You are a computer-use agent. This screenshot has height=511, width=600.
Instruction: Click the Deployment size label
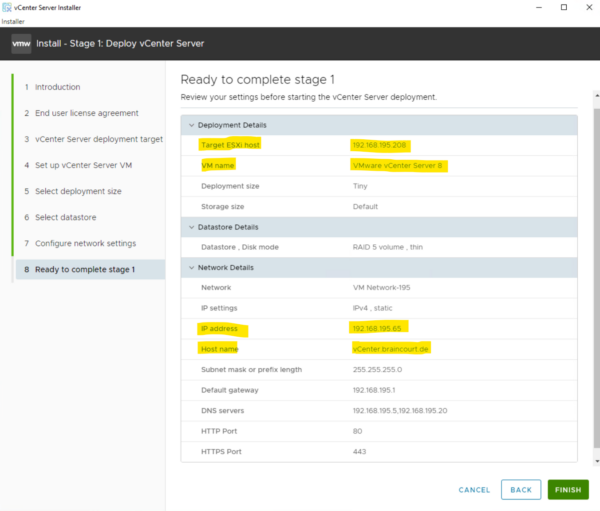[230, 186]
